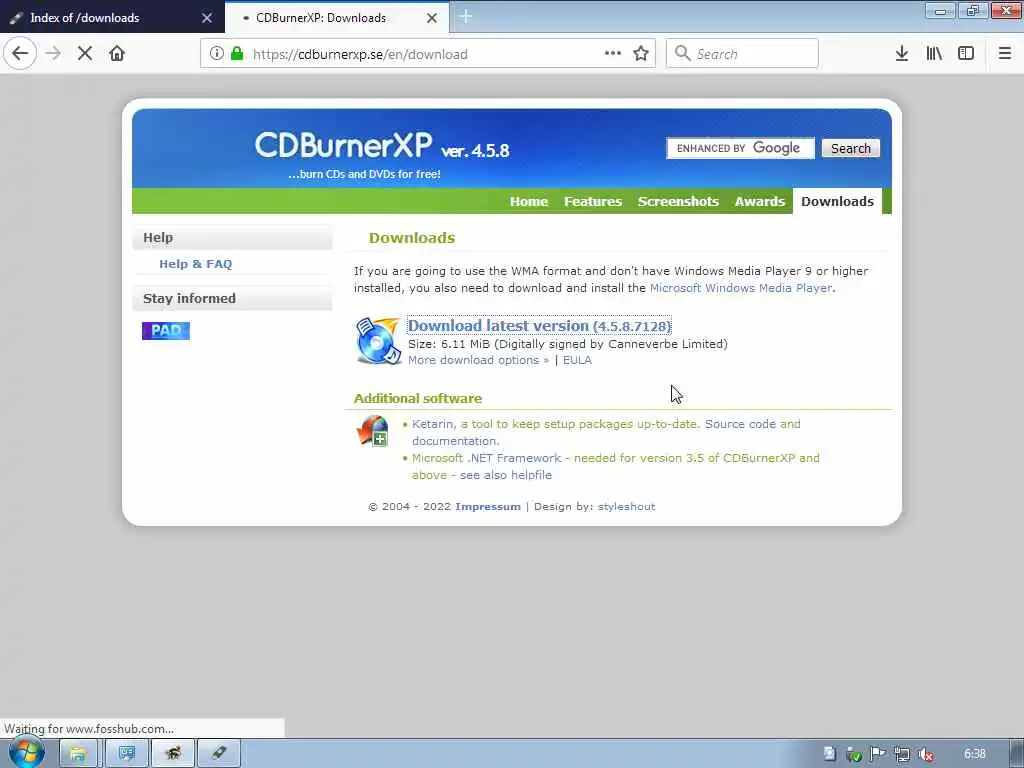Go back with the browser back arrow
The width and height of the screenshot is (1024, 768).
20,54
